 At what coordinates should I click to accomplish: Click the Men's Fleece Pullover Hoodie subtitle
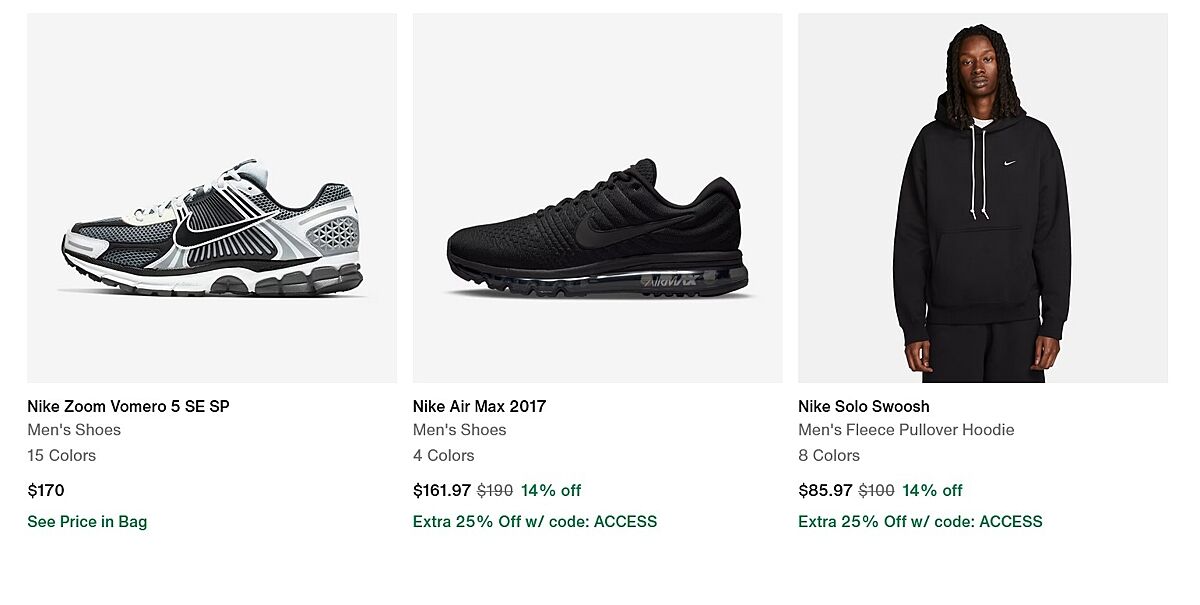(x=906, y=430)
